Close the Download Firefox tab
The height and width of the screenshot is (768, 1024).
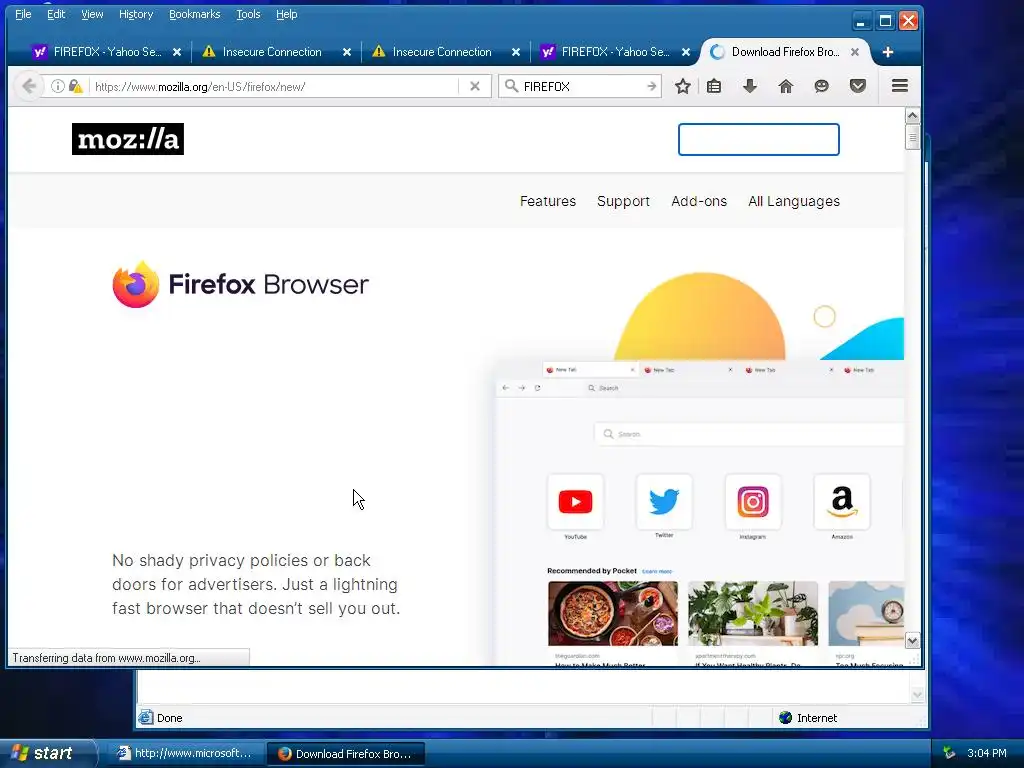[855, 52]
